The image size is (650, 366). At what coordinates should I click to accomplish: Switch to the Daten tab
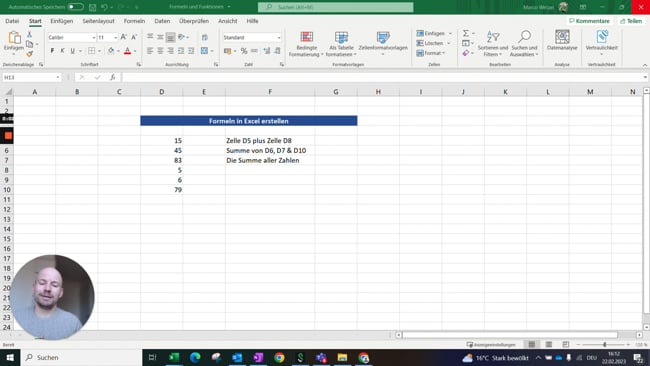point(162,21)
